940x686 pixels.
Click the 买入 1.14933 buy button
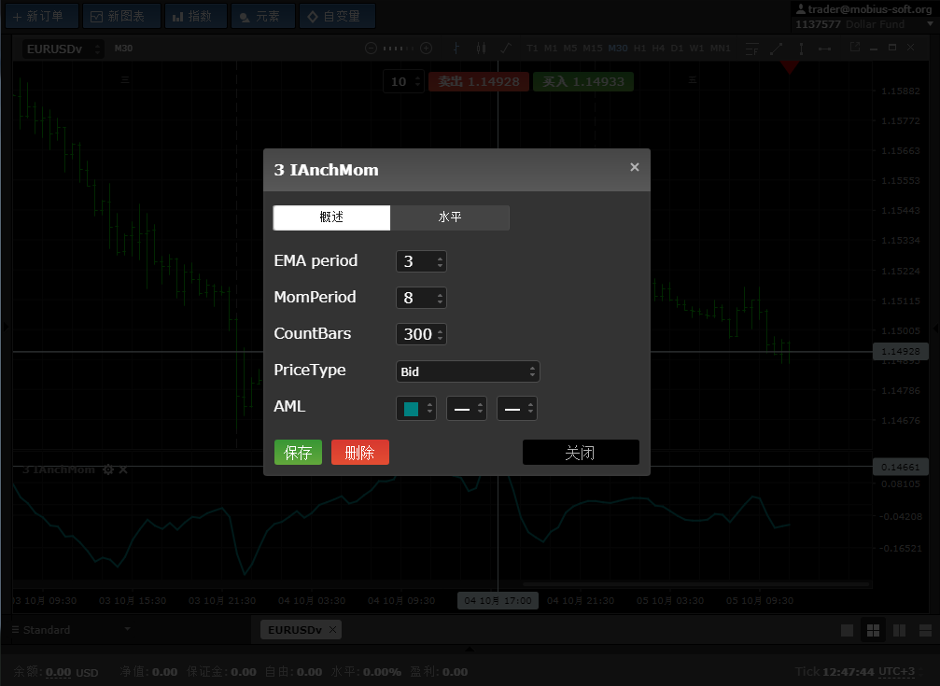[x=583, y=82]
